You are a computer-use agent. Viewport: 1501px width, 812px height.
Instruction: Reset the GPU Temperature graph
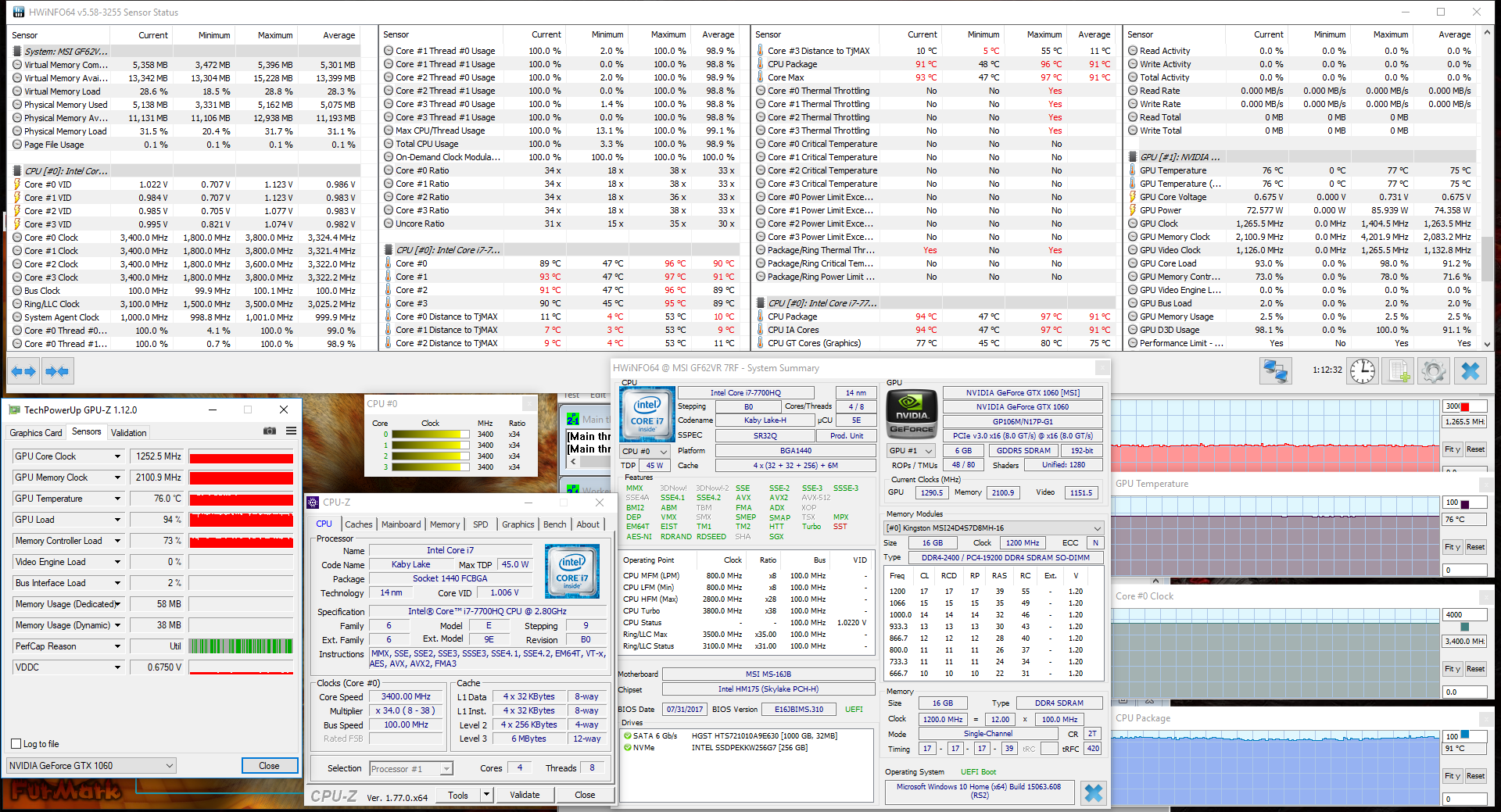pos(1475,547)
